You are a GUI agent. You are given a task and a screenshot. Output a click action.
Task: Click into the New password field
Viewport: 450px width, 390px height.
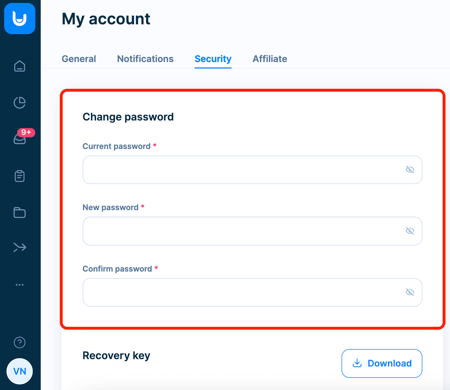coord(252,231)
